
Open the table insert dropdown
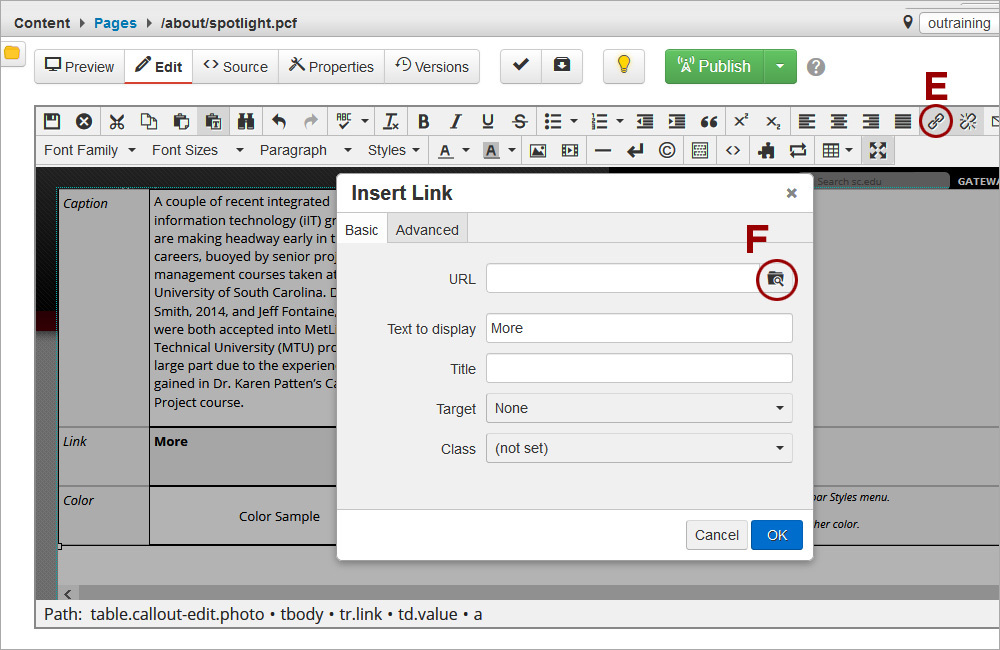click(x=837, y=151)
